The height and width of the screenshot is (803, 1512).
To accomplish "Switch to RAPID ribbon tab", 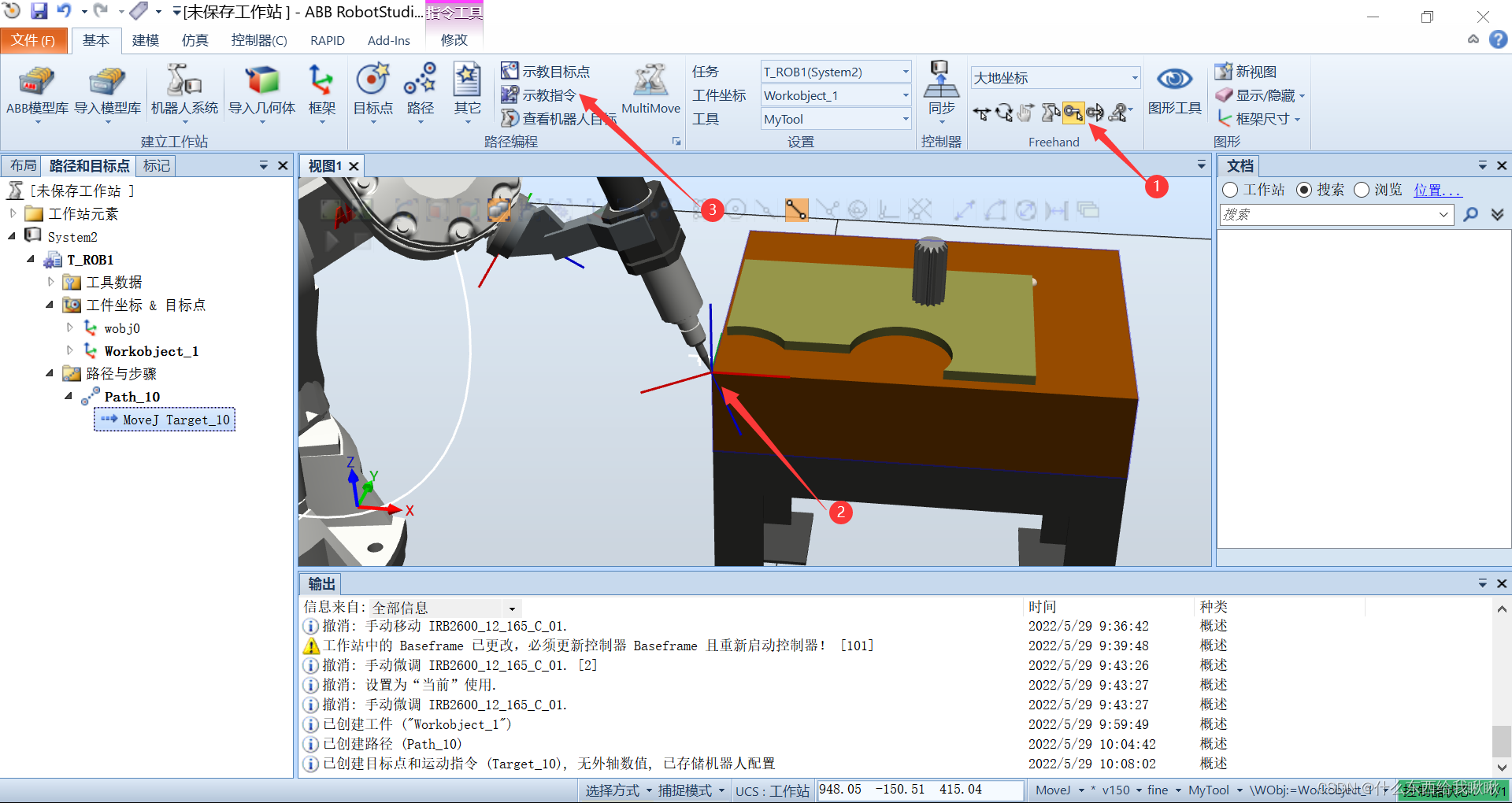I will click(328, 40).
